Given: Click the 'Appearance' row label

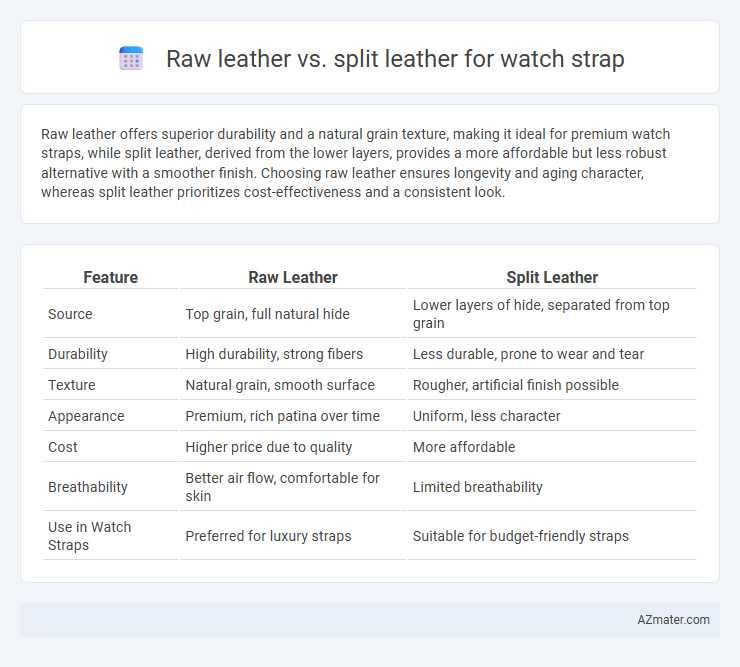Looking at the screenshot, I should 86,416.
